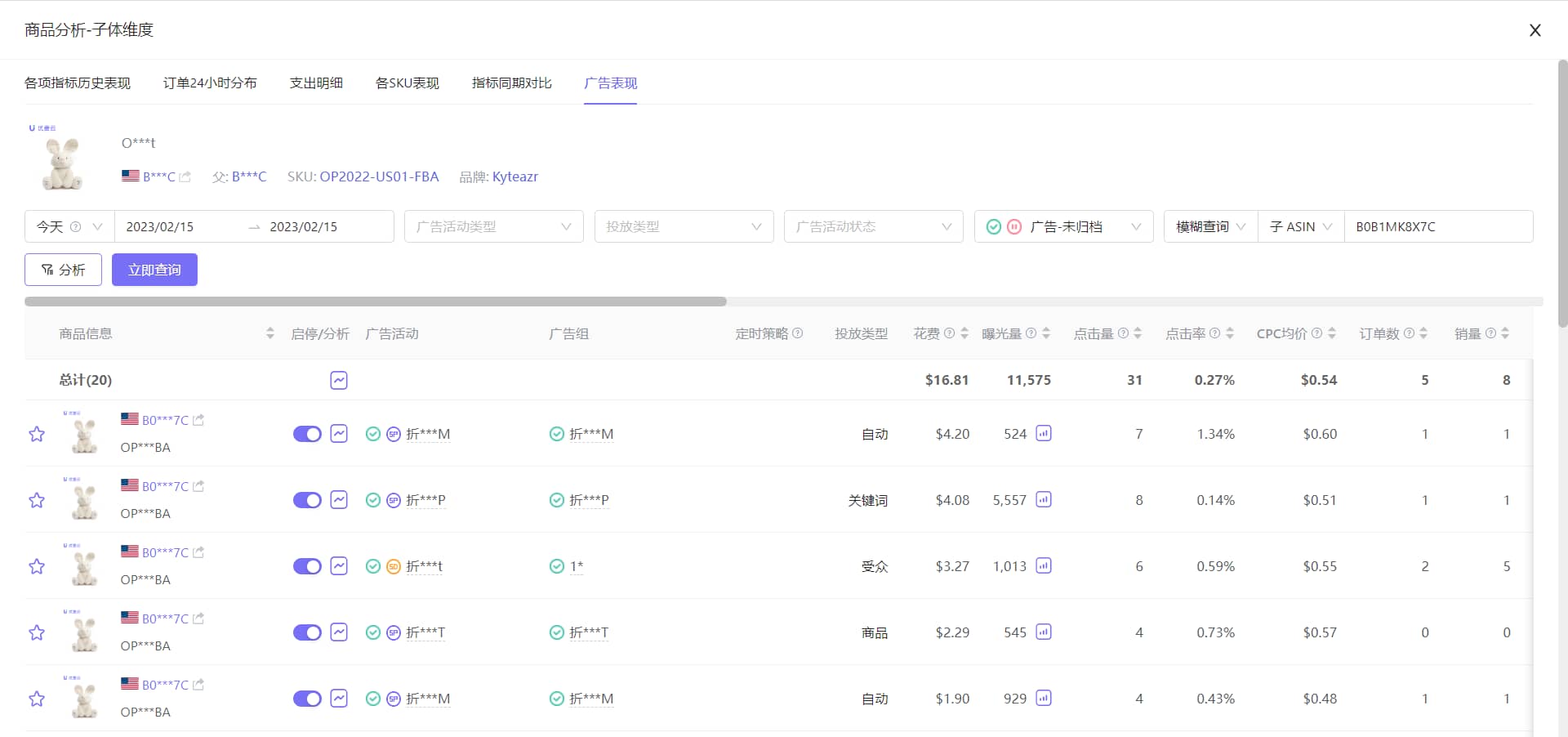Expand 广告-未归档 dropdown
The width and height of the screenshot is (1568, 737).
click(1063, 226)
